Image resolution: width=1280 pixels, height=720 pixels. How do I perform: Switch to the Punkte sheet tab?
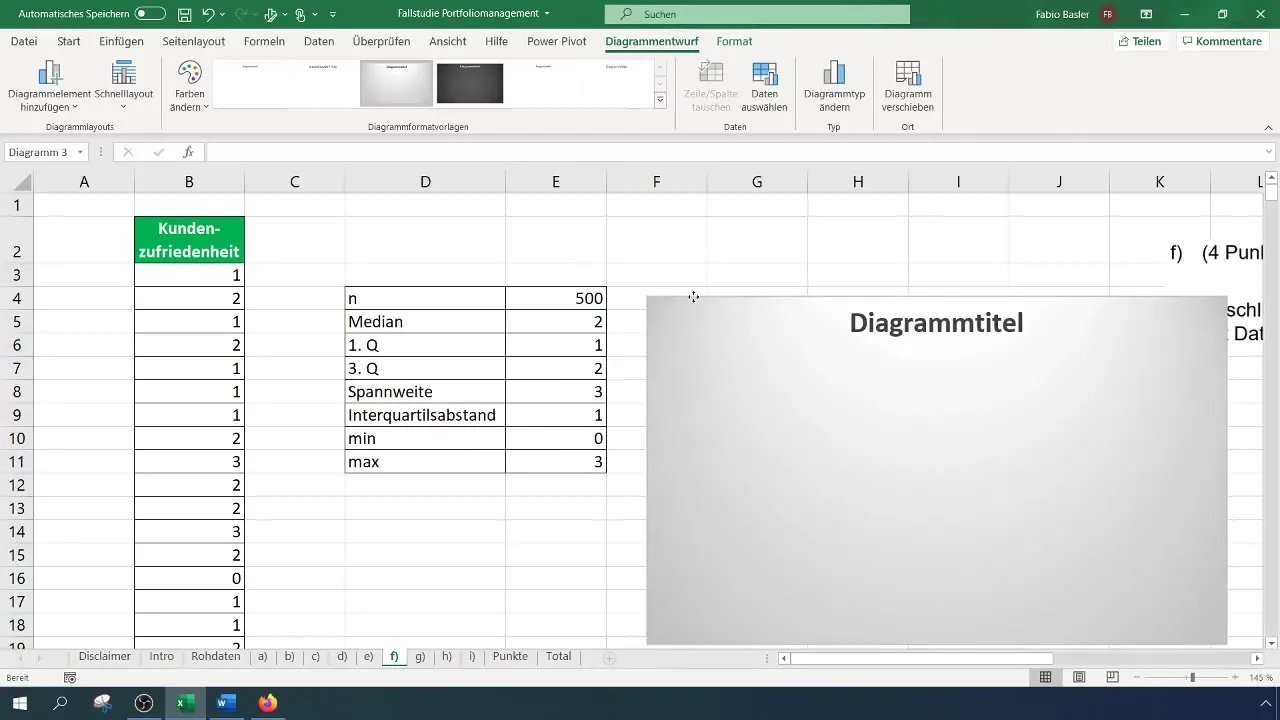point(510,657)
